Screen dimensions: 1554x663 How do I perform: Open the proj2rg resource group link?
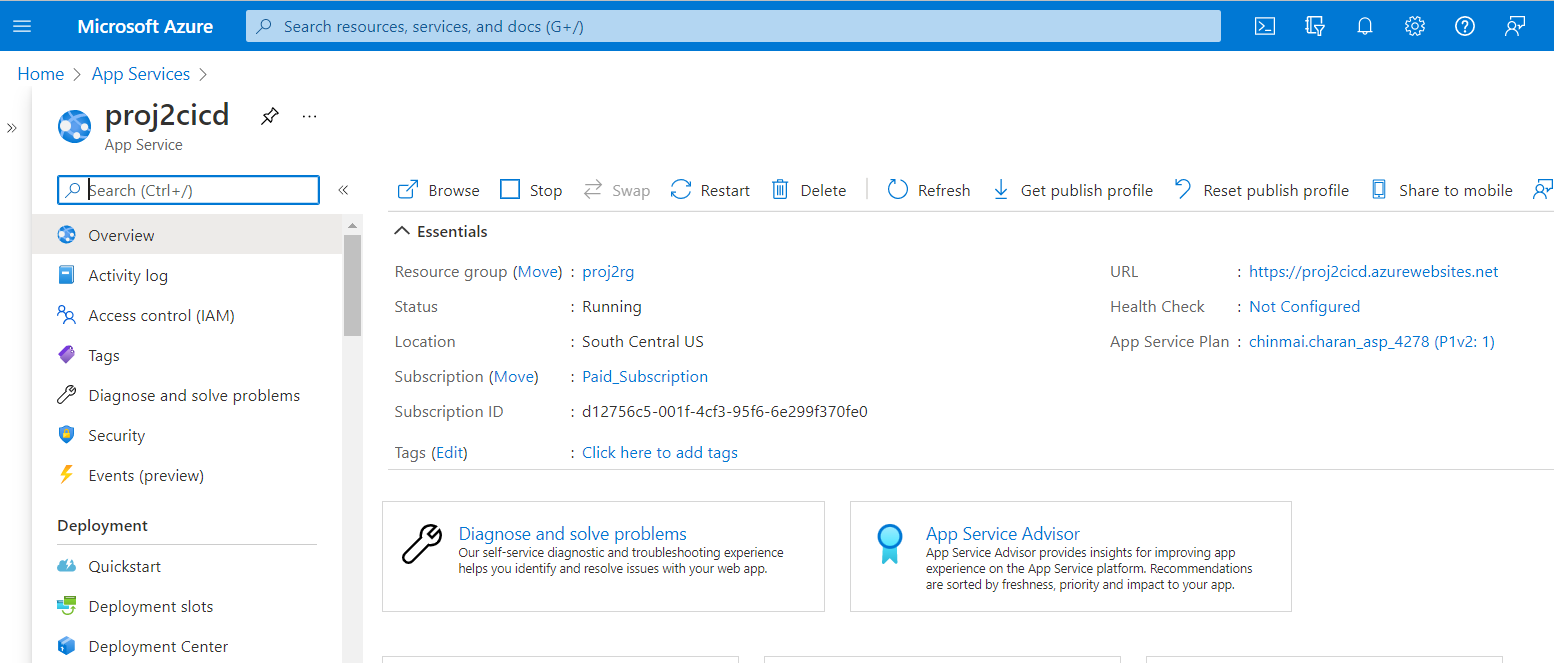click(x=608, y=271)
